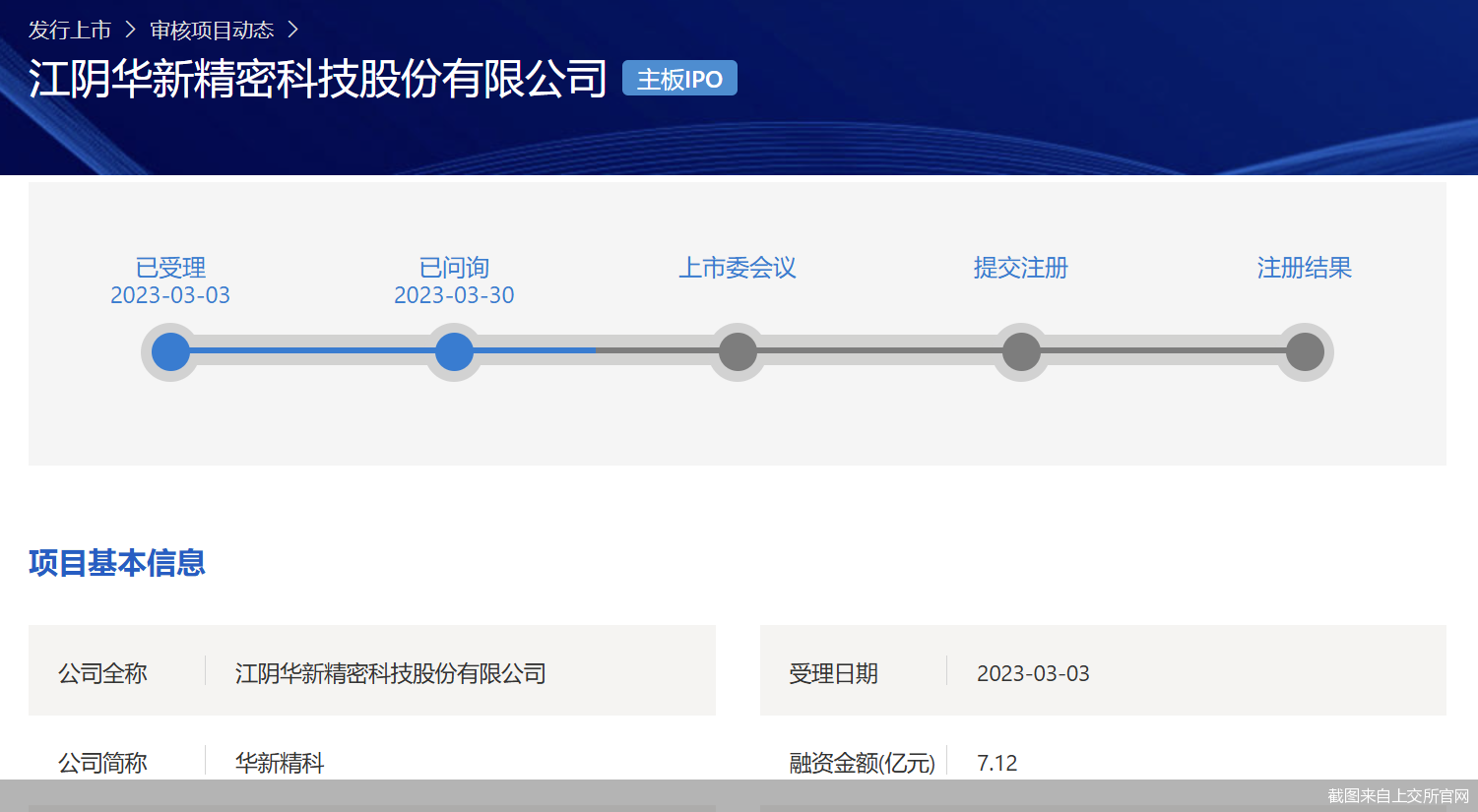
Task: Click the 公司全称 value 江阴华新精密科技股份有限公司
Action: tap(391, 673)
